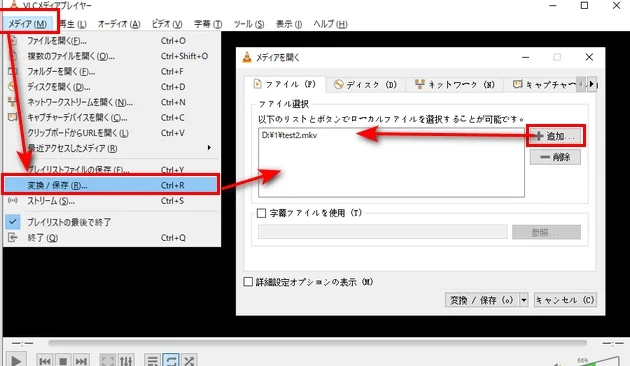Choose ディスクを開く (D) entry
This screenshot has width=630, height=366.
pos(112,87)
